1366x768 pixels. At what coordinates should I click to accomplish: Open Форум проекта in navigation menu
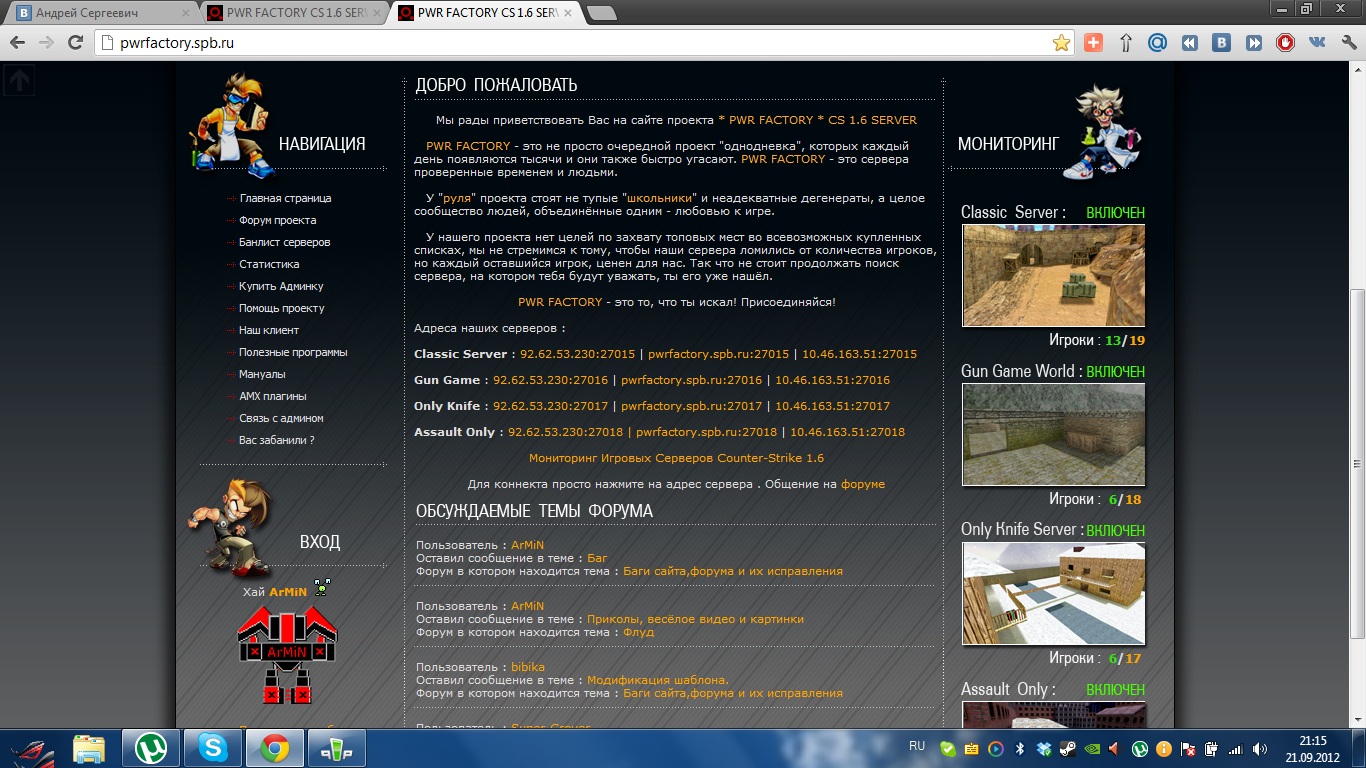click(277, 220)
